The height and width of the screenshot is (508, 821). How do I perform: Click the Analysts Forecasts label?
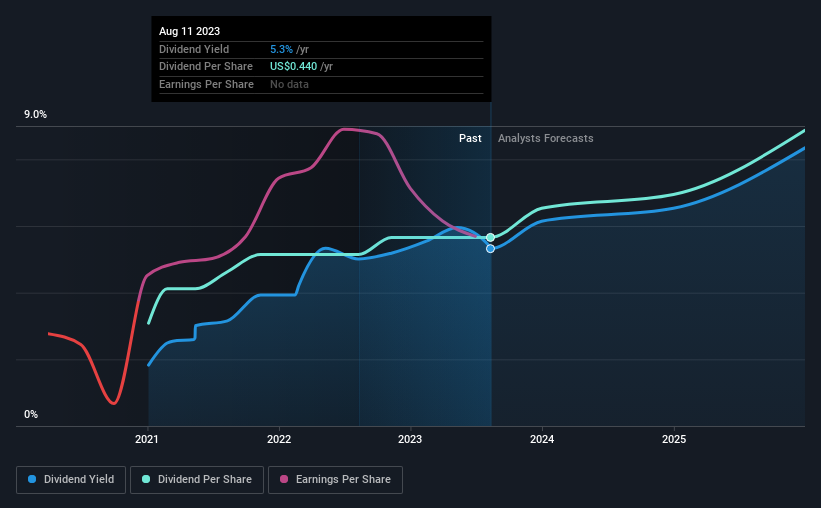546,138
